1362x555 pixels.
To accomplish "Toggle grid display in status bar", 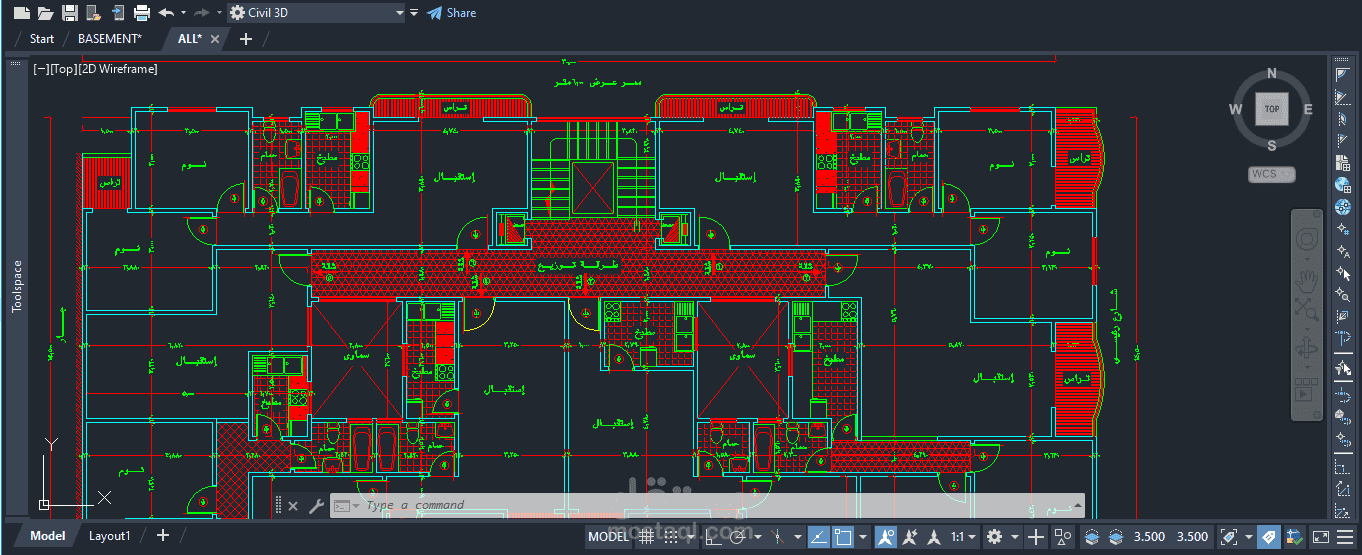I will tap(646, 537).
